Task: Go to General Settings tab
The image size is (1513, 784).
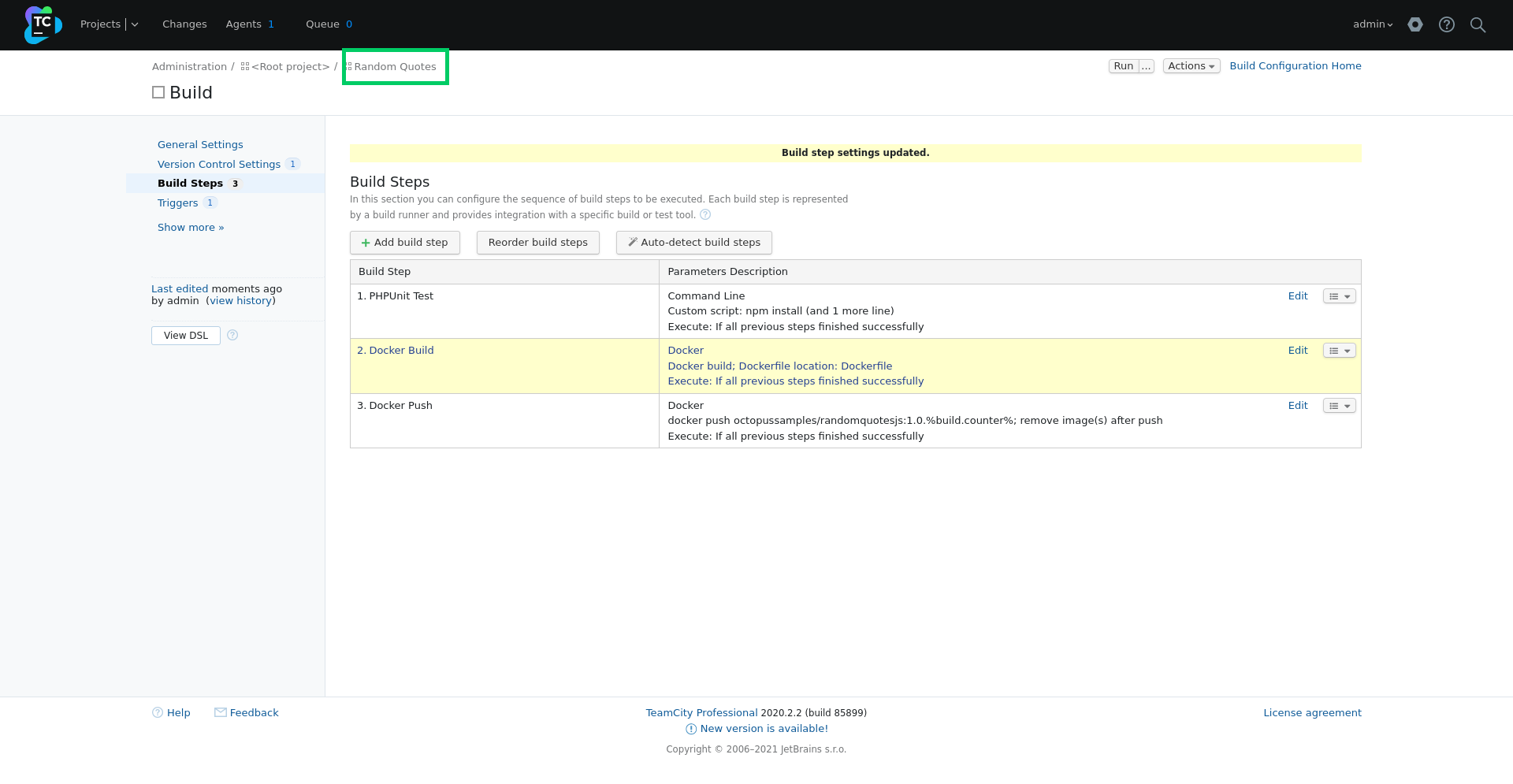Action: tap(200, 144)
